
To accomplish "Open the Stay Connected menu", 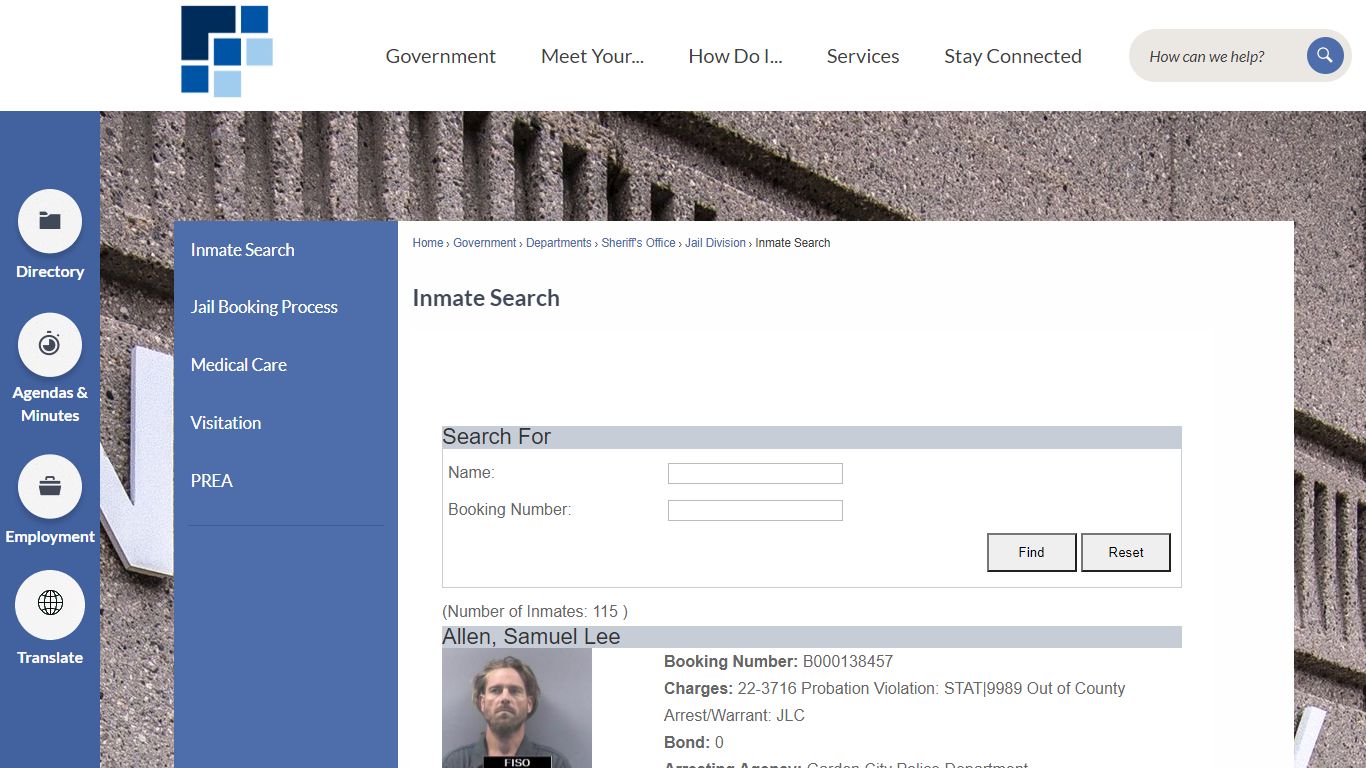I will (1013, 56).
